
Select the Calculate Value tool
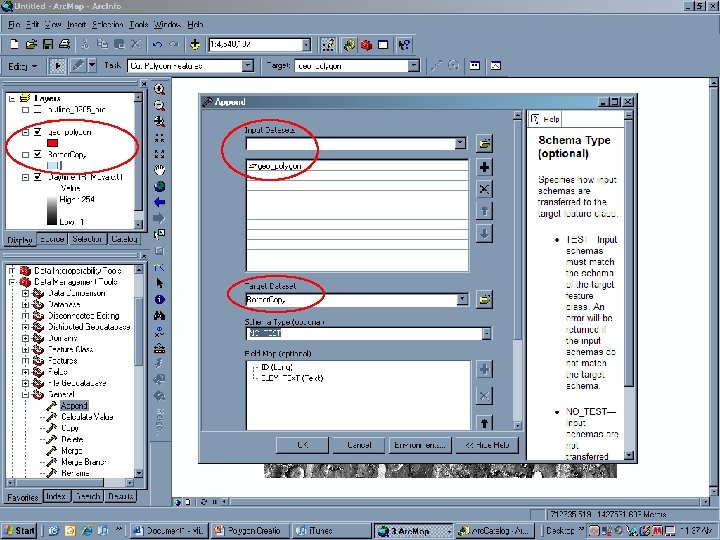pos(87,417)
